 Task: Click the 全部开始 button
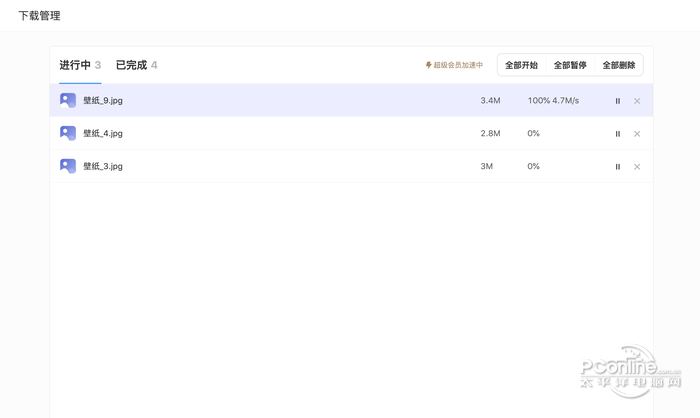pos(521,65)
